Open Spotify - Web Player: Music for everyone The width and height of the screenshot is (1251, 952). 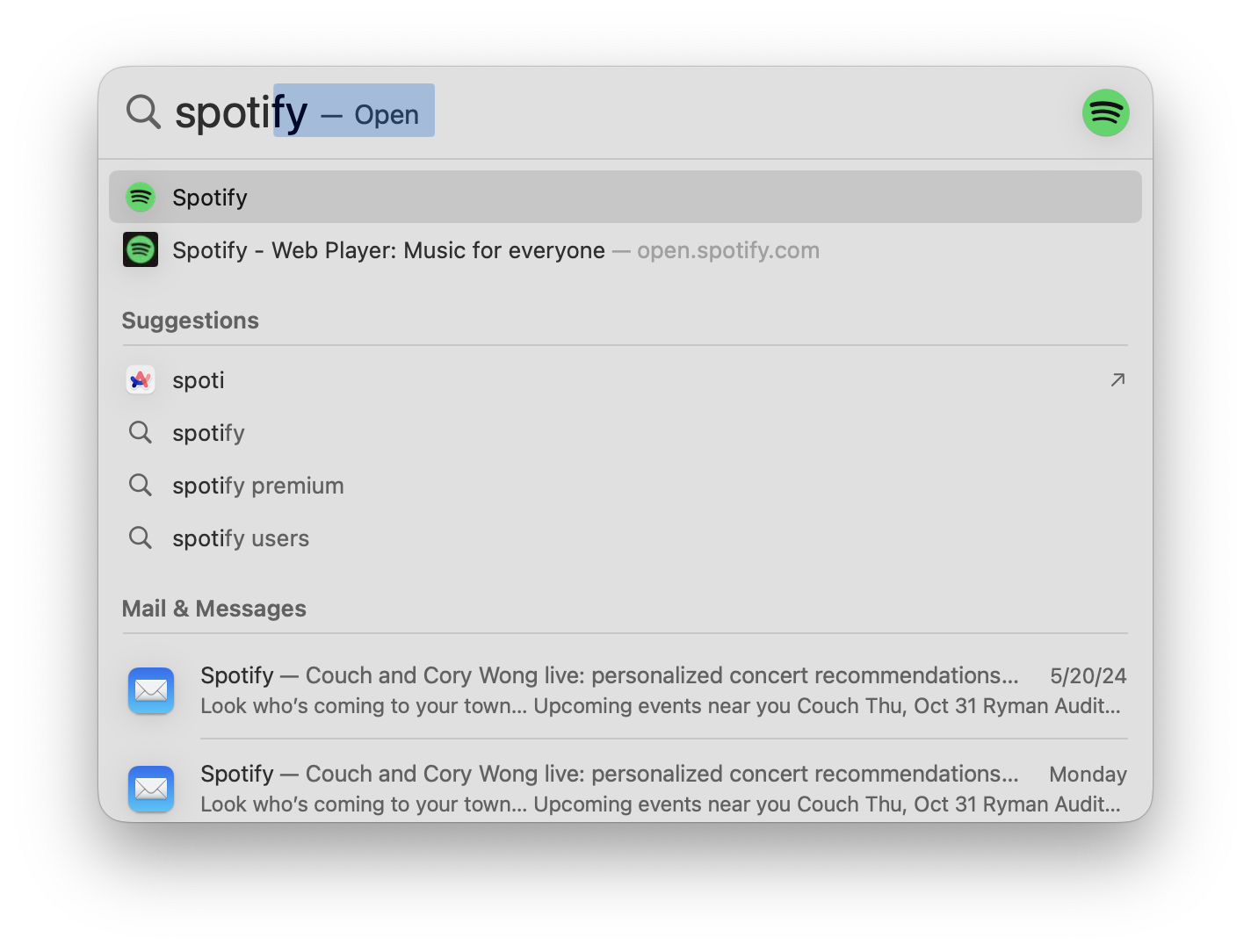(625, 249)
